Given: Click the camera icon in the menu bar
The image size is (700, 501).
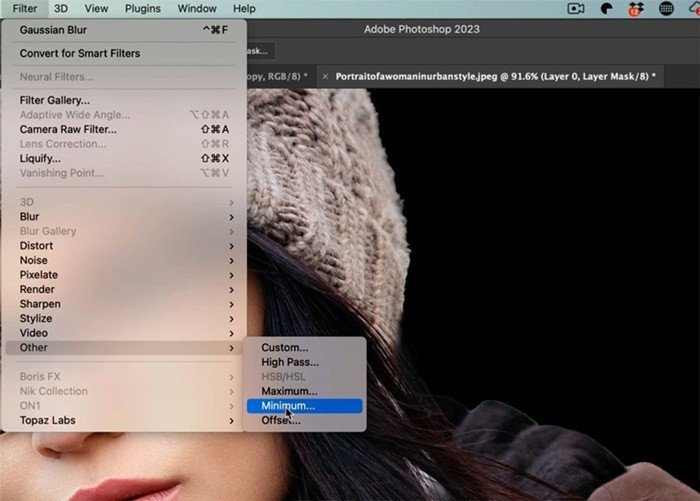Looking at the screenshot, I should point(576,9).
